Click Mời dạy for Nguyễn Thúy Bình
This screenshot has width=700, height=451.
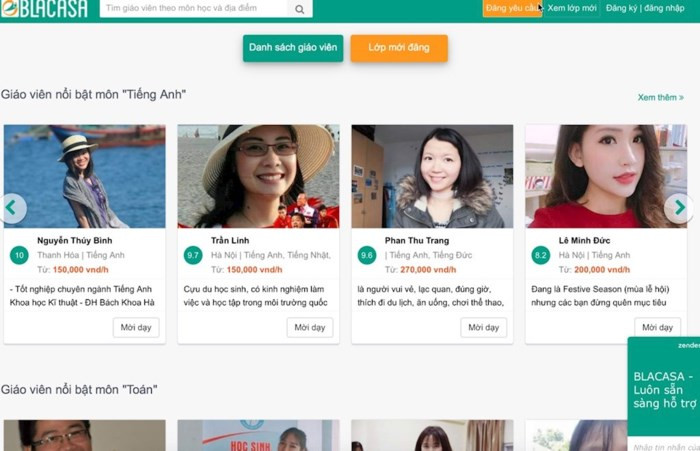[x=136, y=327]
